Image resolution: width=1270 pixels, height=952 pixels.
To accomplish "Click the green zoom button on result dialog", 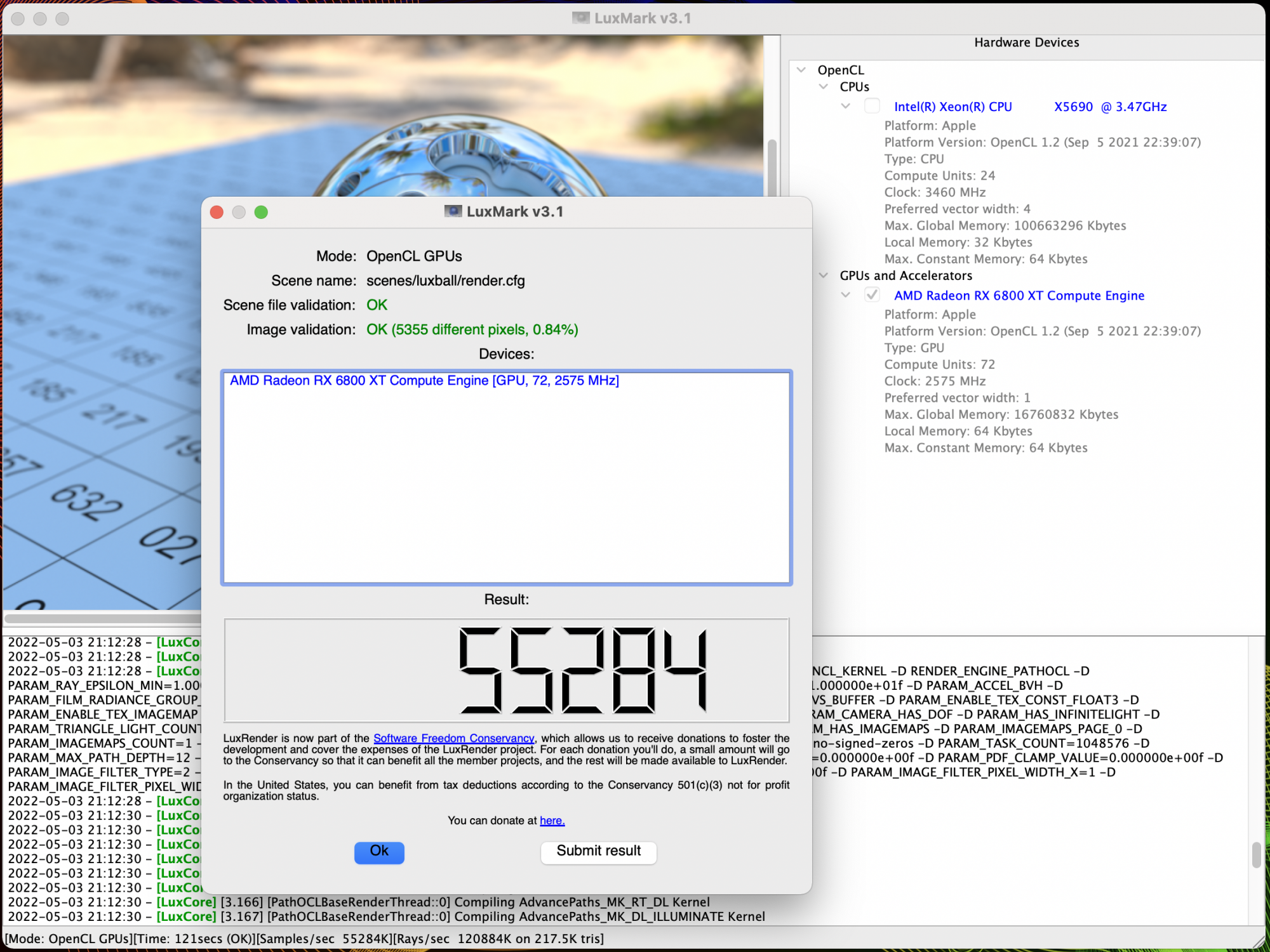I will point(261,212).
